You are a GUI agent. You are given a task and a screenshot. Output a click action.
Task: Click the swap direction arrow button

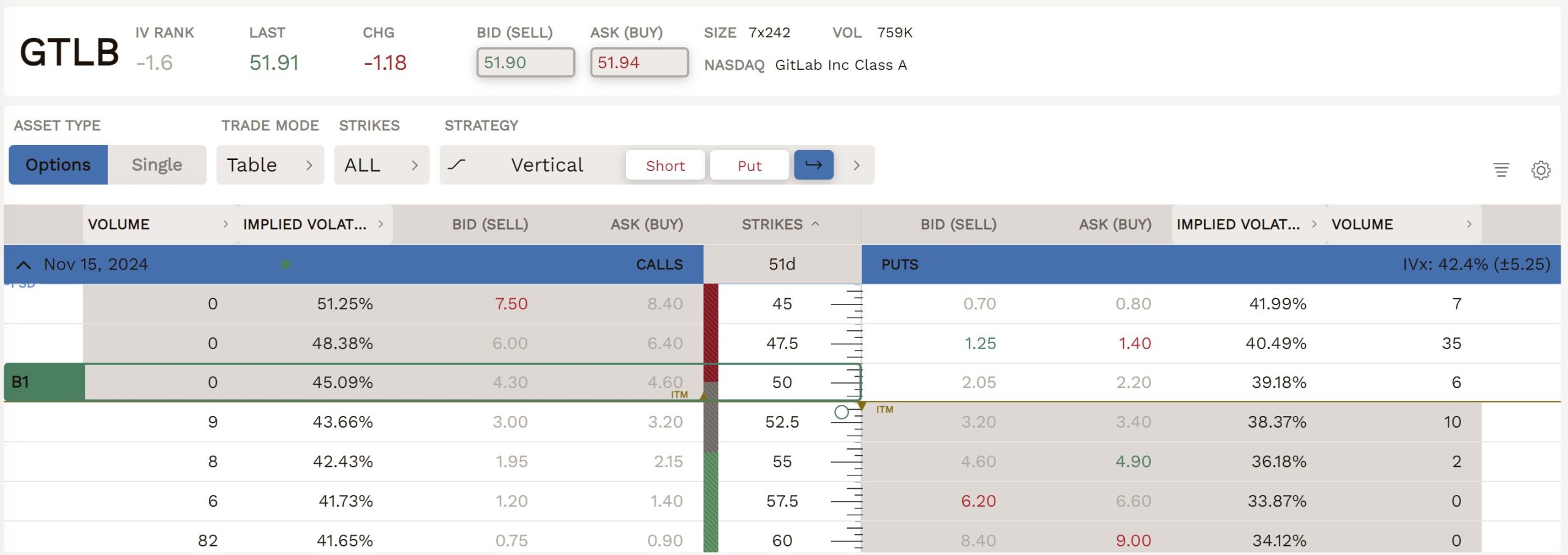point(813,165)
